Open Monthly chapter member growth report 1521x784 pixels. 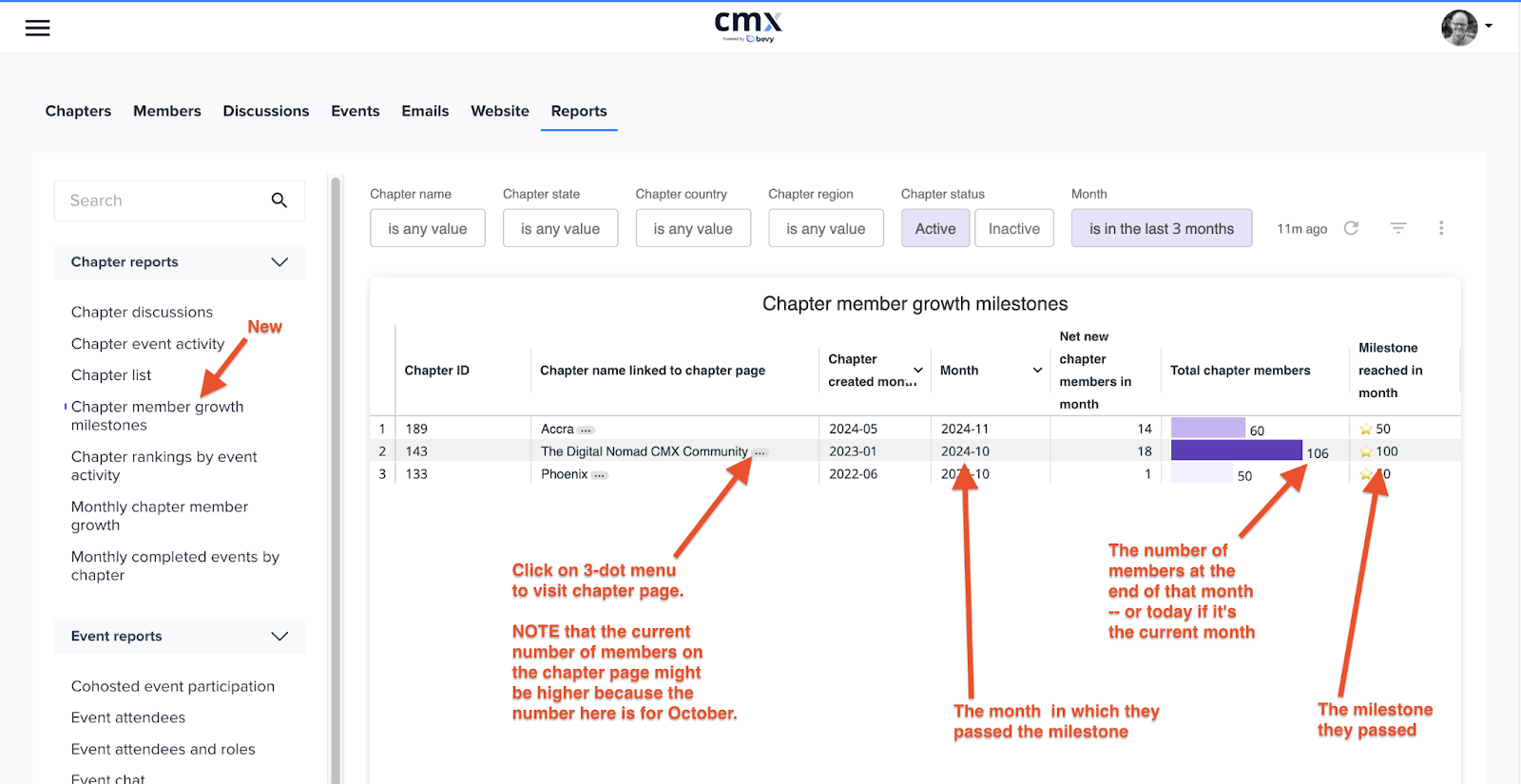pyautogui.click(x=159, y=516)
